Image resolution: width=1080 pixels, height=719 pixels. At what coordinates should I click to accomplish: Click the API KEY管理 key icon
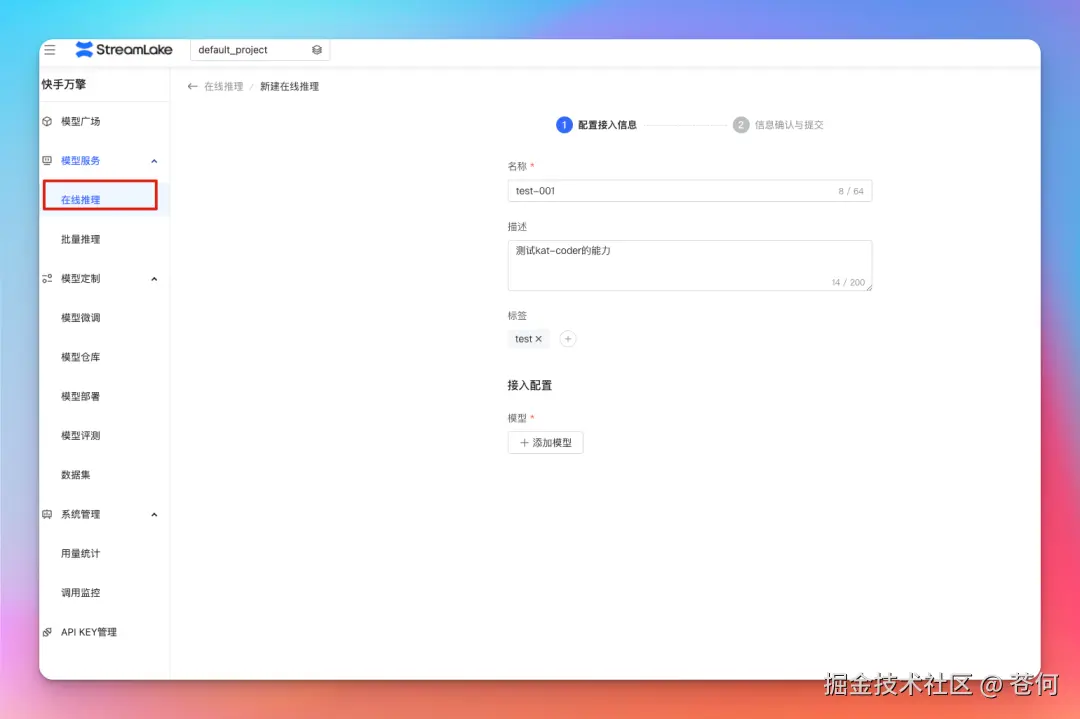pos(46,631)
